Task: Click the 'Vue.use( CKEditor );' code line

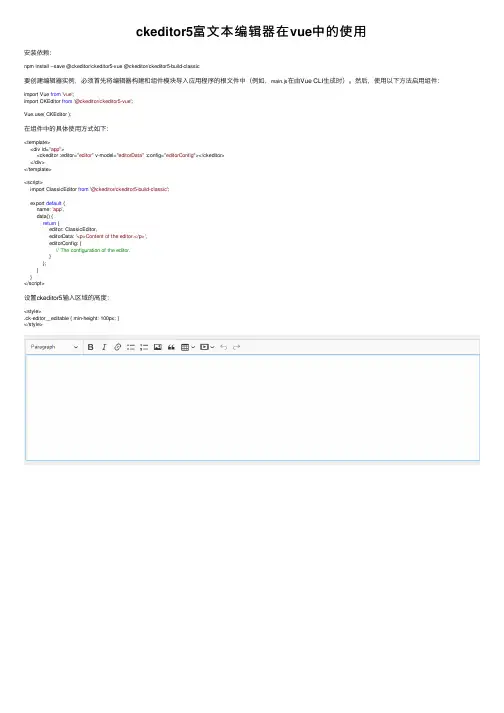Action: [x=47, y=114]
